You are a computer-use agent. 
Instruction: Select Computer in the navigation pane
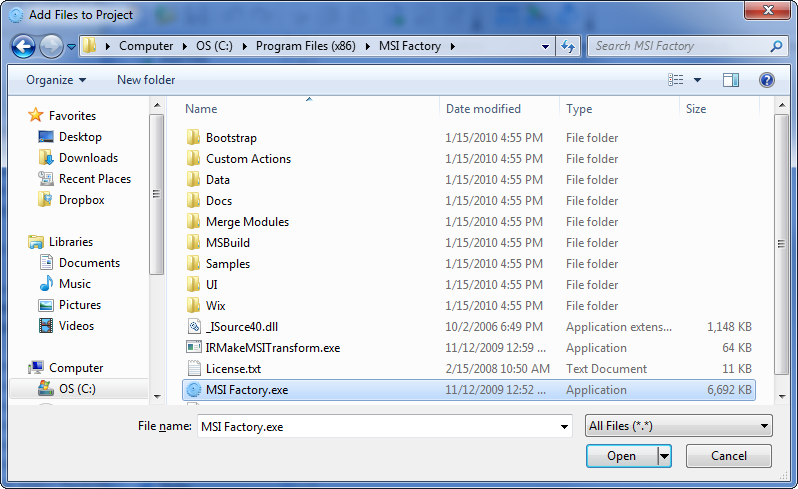(x=76, y=367)
